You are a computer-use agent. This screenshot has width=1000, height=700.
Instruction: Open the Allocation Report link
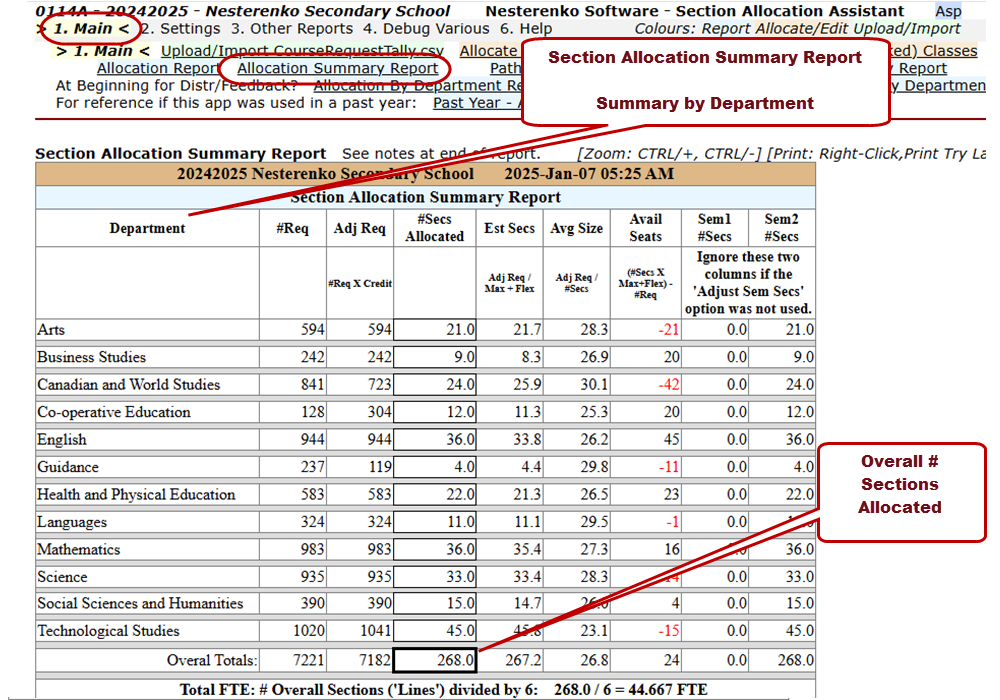(158, 68)
